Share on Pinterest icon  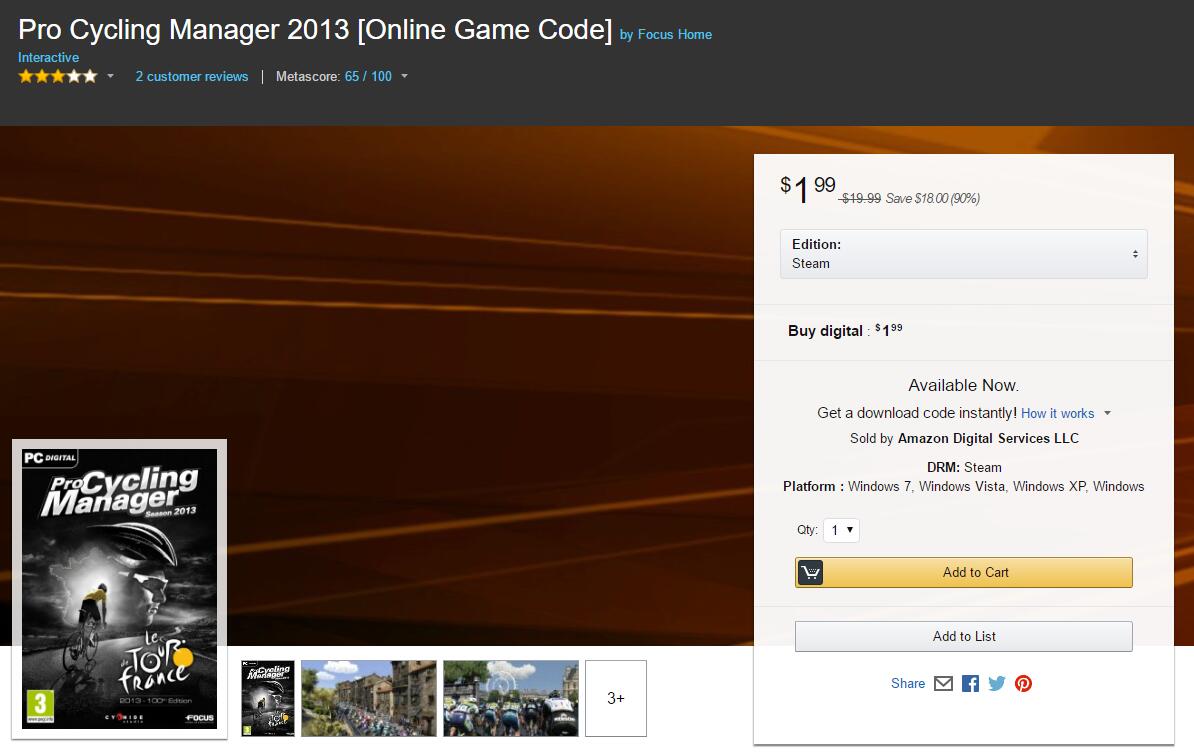coord(1023,683)
